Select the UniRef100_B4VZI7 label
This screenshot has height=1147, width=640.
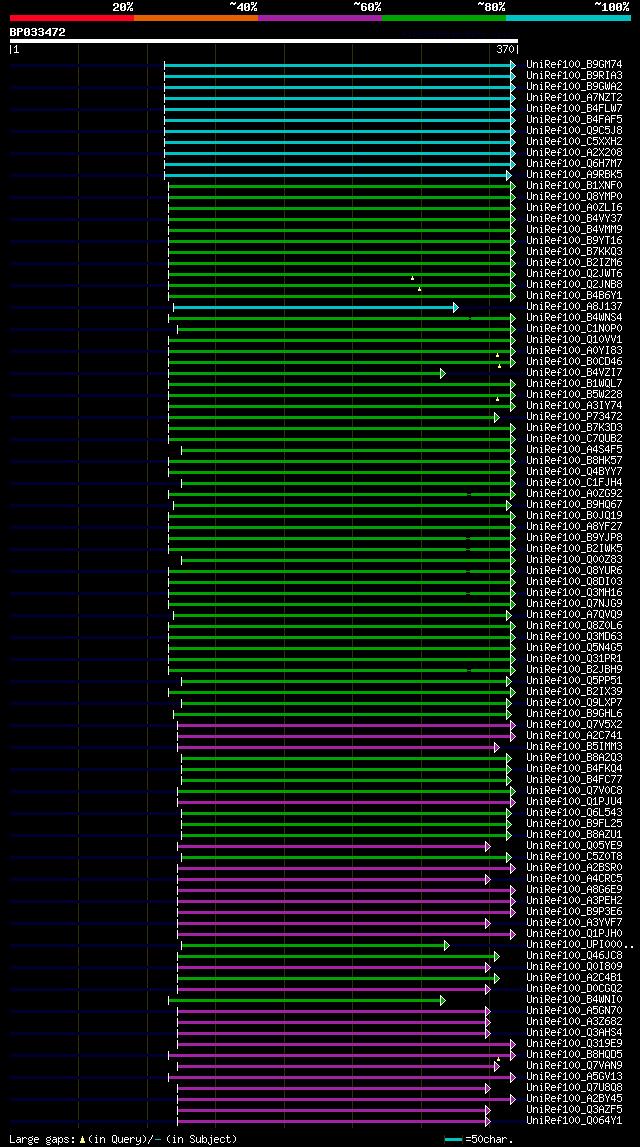click(x=574, y=373)
